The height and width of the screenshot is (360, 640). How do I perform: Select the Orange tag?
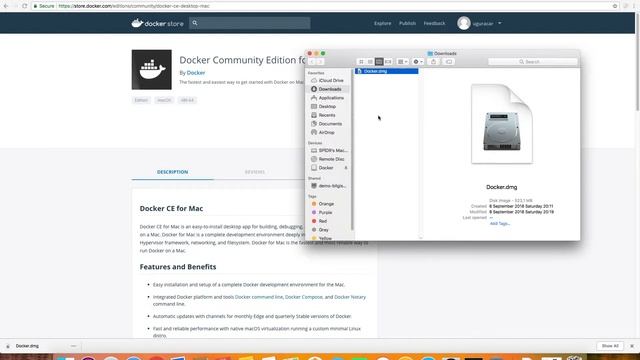point(327,204)
